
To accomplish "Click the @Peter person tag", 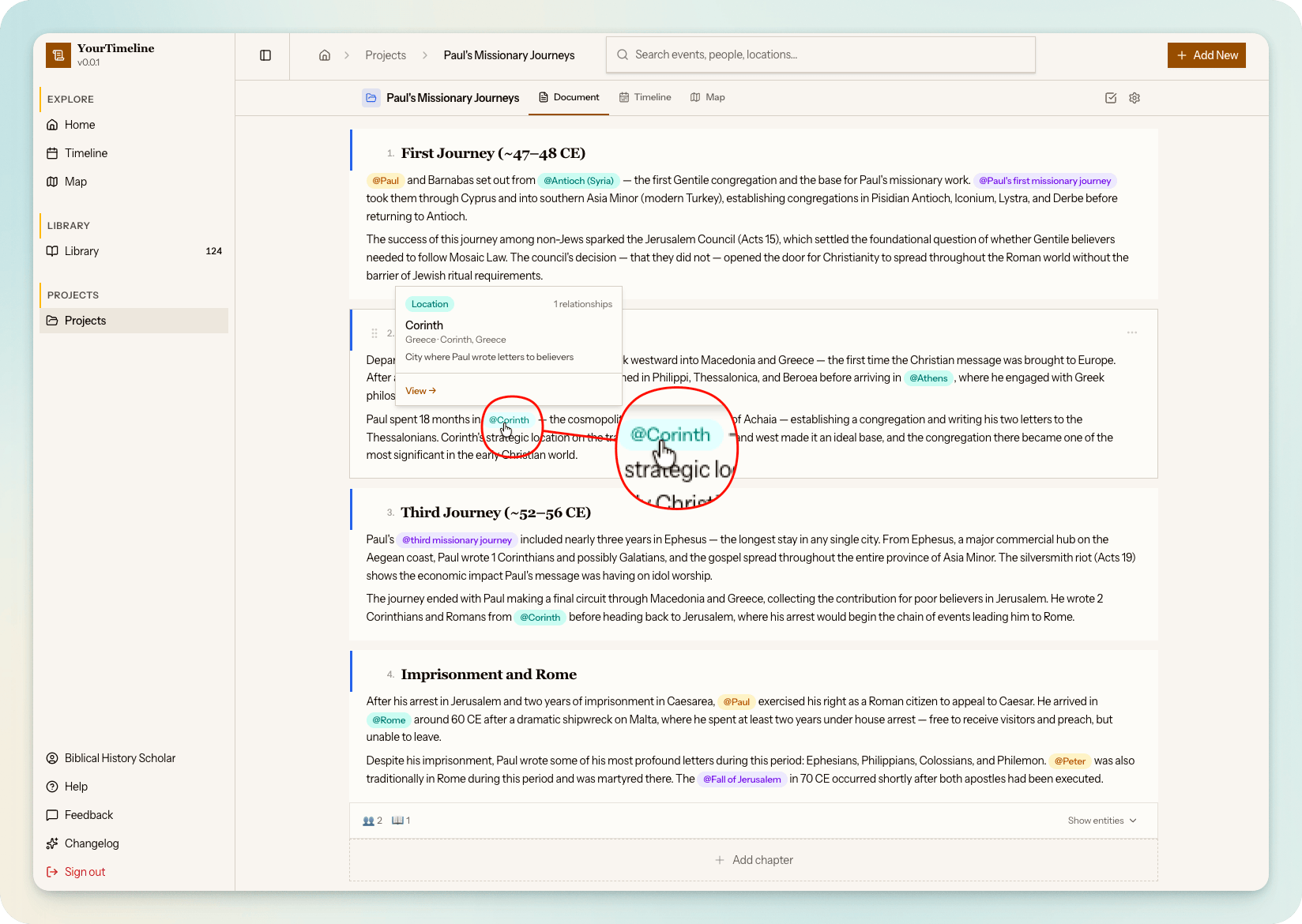I will click(1070, 761).
